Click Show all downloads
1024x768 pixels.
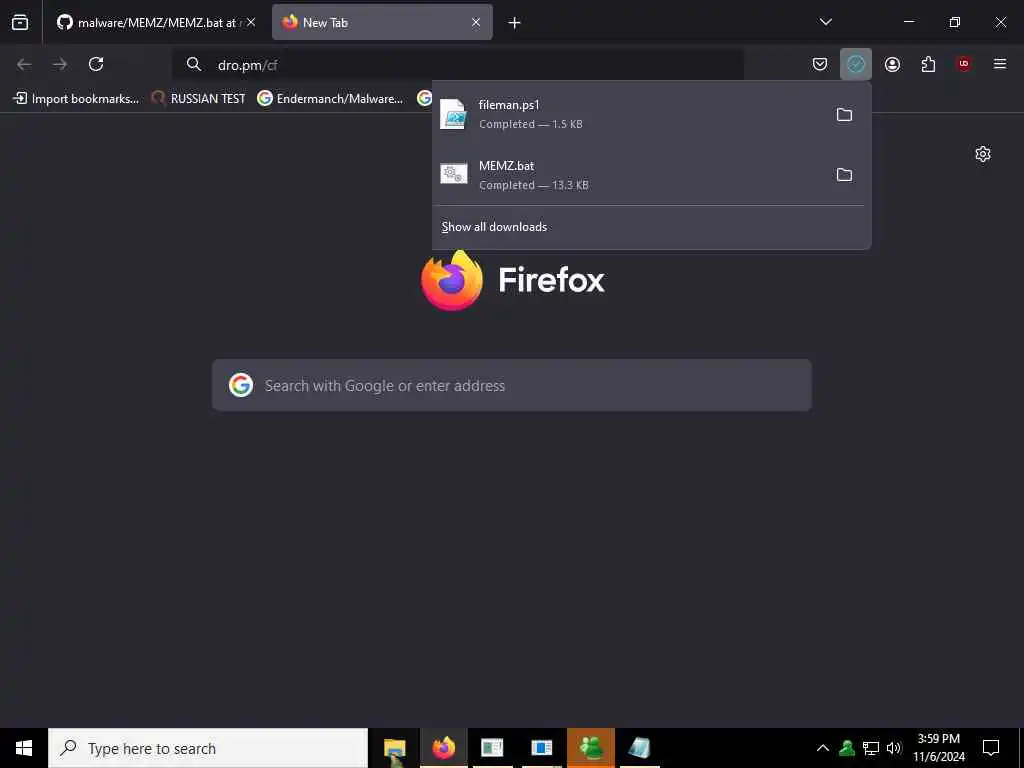tap(494, 227)
